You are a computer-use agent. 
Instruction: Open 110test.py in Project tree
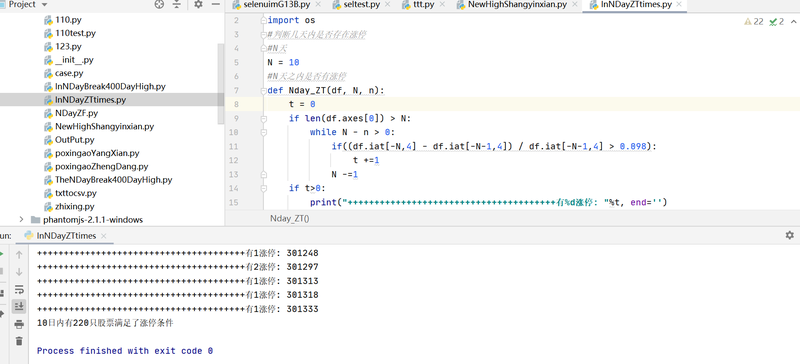click(76, 33)
